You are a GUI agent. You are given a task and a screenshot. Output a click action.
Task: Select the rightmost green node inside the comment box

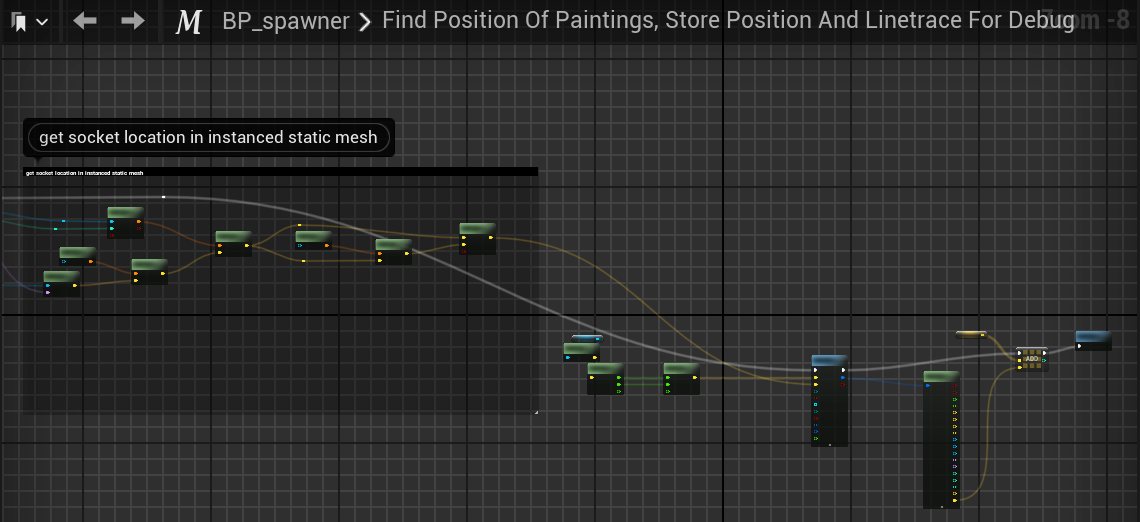477,229
